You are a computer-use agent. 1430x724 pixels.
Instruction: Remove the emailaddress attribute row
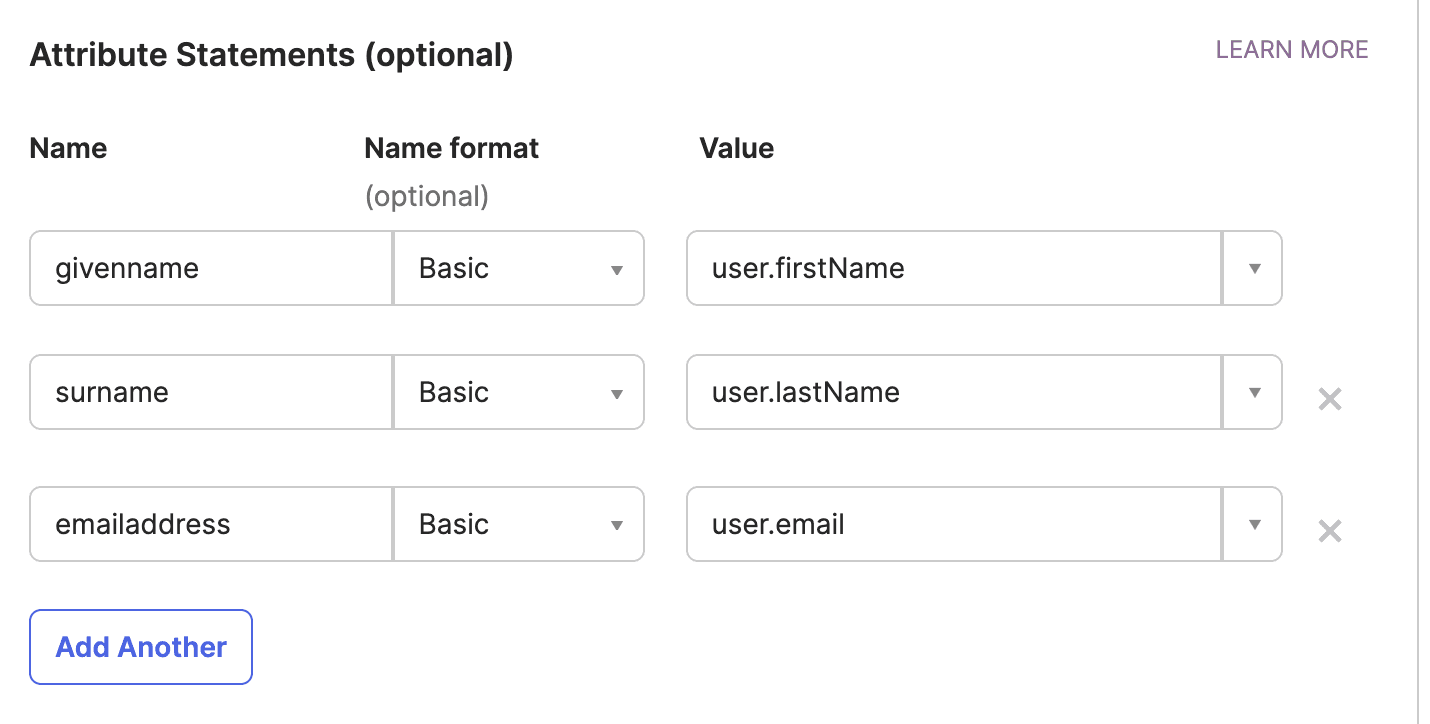coord(1329,530)
